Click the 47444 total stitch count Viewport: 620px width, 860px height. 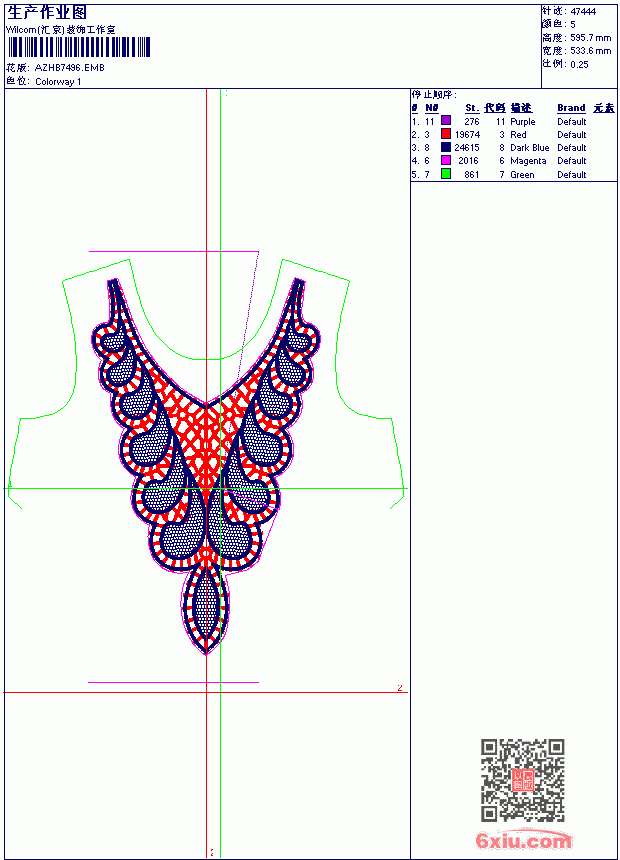click(x=583, y=12)
